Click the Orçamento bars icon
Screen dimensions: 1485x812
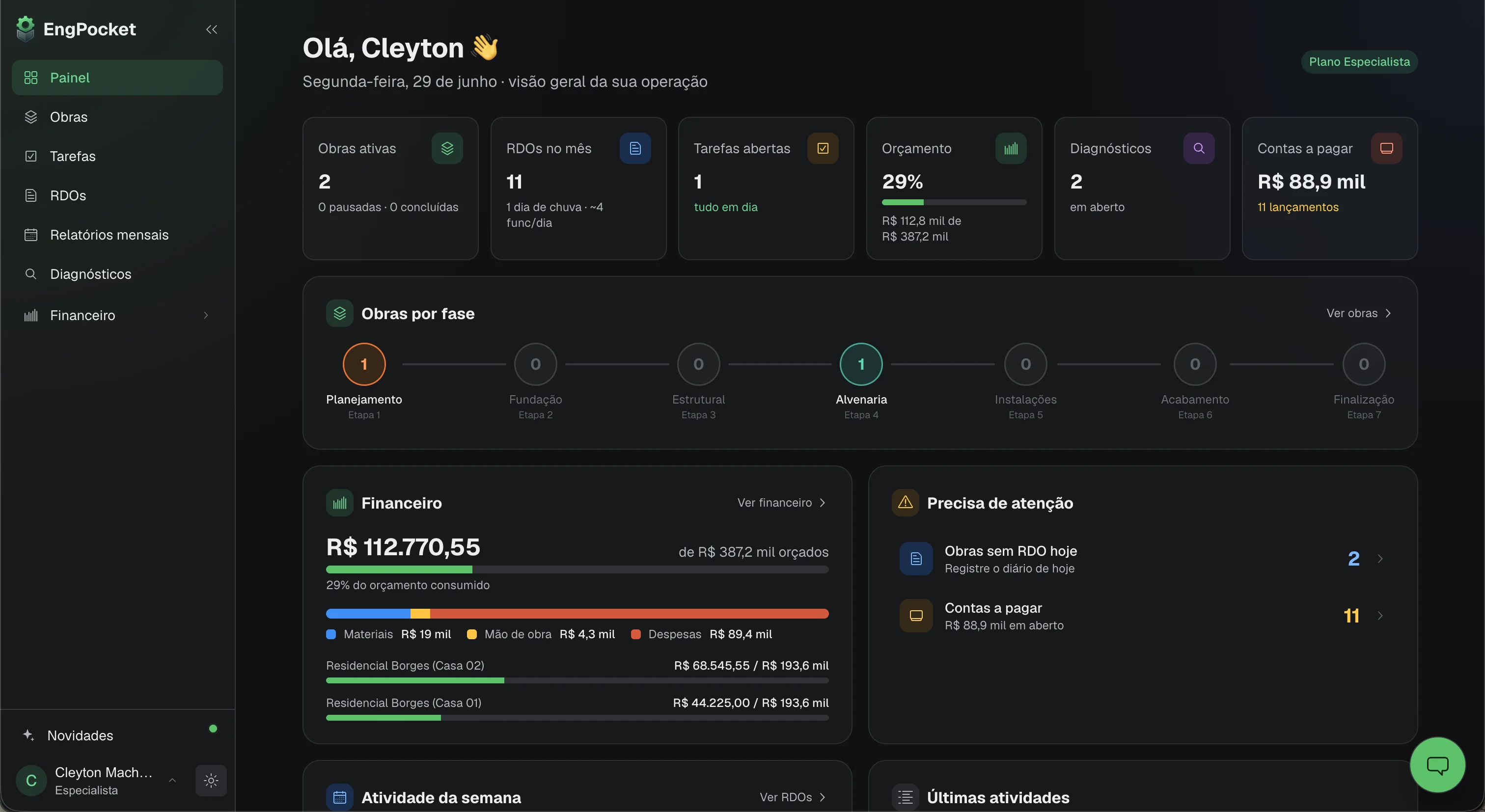[1011, 149]
